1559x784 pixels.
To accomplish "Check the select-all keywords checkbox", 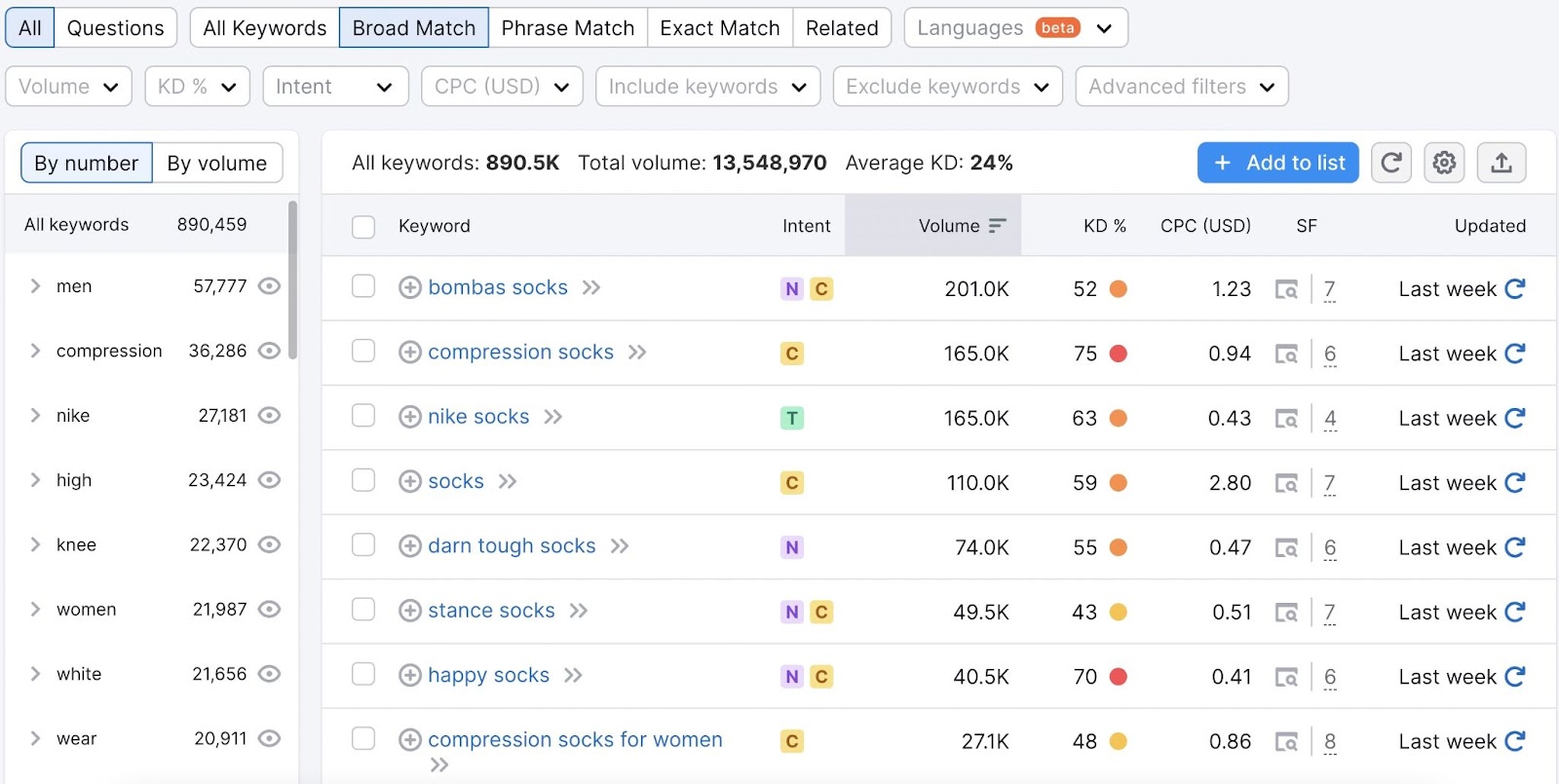I will click(x=363, y=227).
